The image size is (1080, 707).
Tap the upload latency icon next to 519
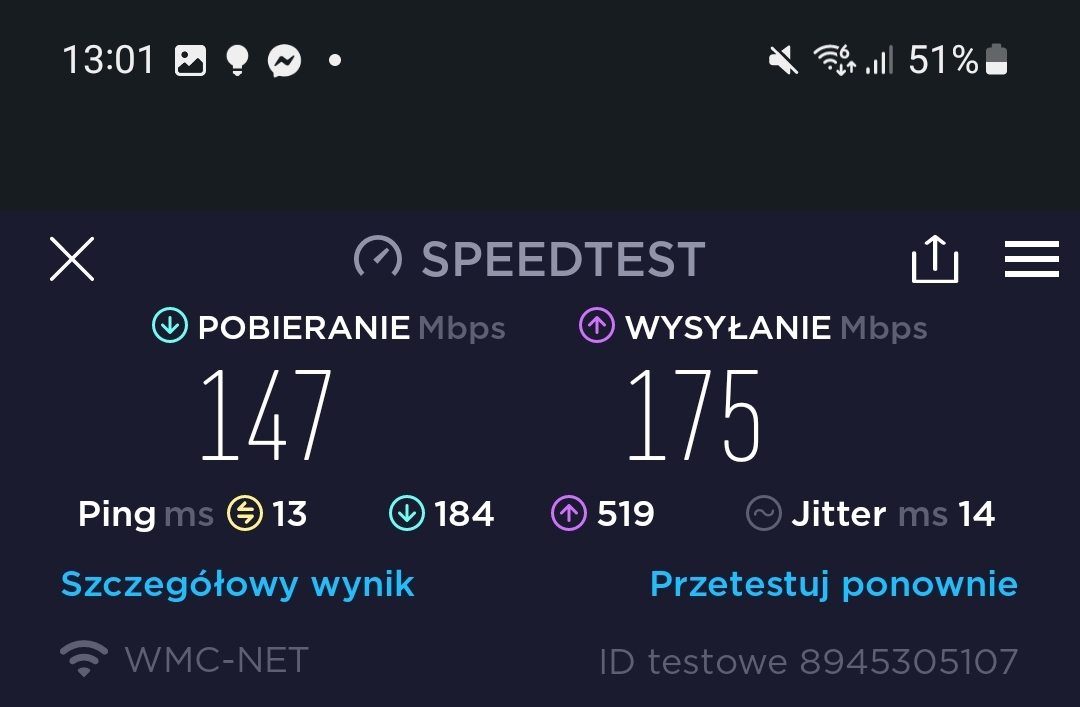(569, 513)
